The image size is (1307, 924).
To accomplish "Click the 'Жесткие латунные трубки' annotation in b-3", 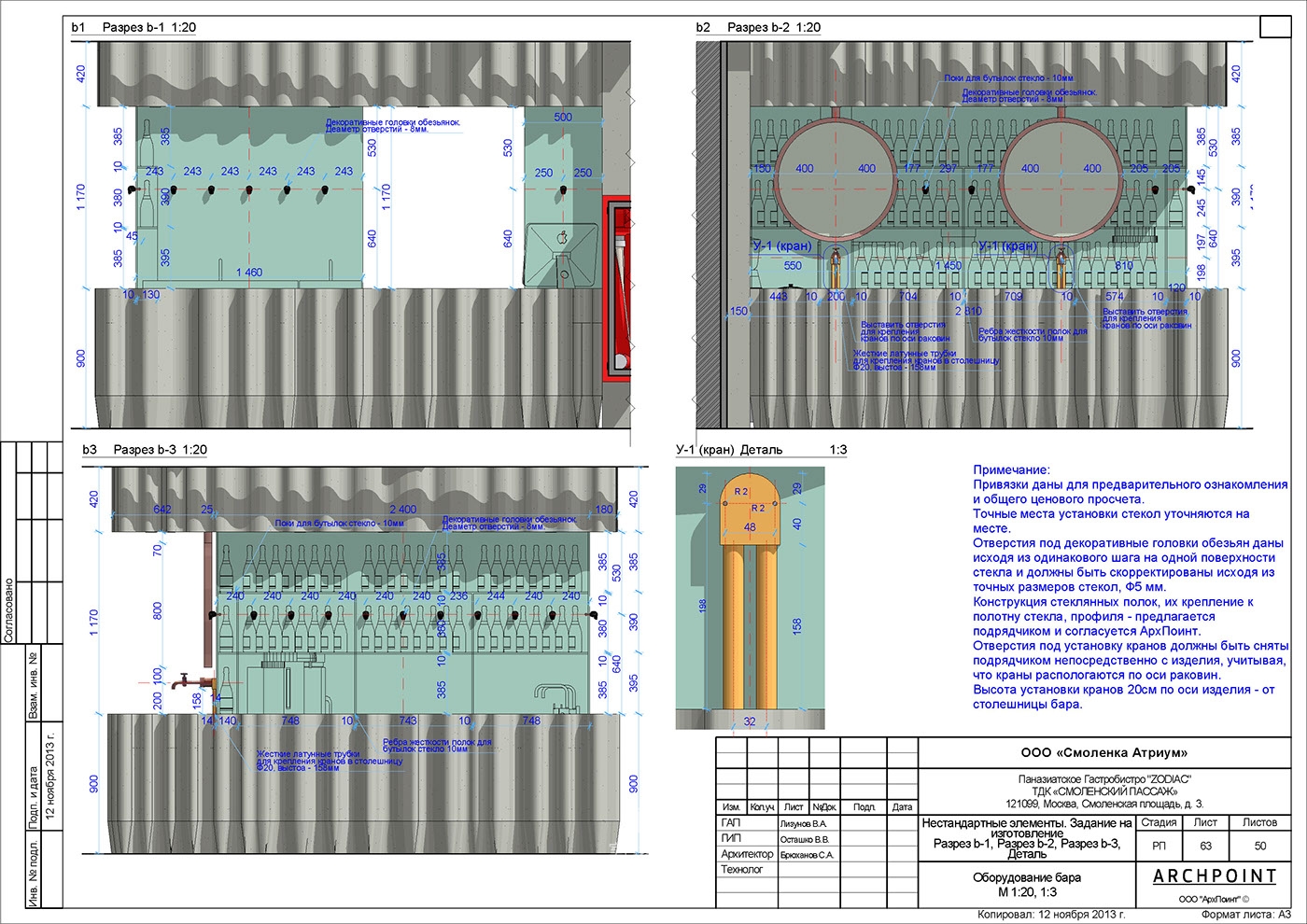I will coord(330,761).
